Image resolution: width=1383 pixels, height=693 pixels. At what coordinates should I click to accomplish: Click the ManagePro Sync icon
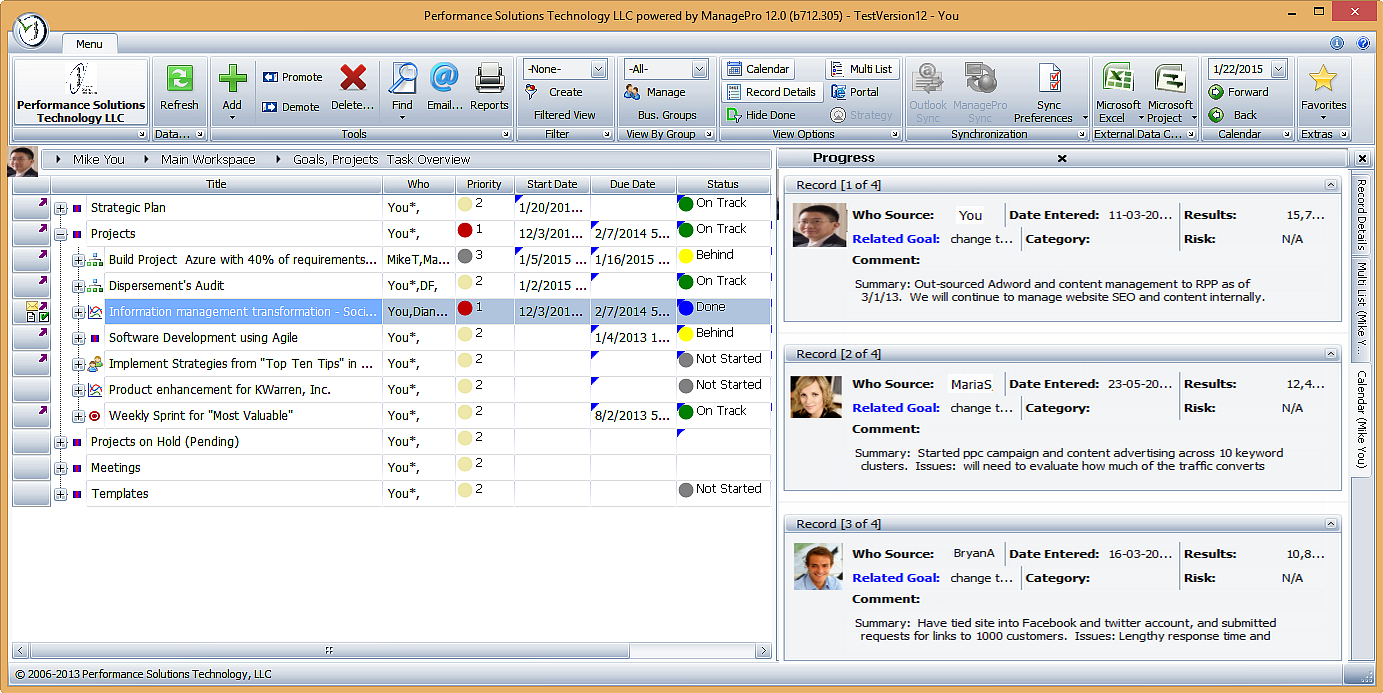point(980,78)
